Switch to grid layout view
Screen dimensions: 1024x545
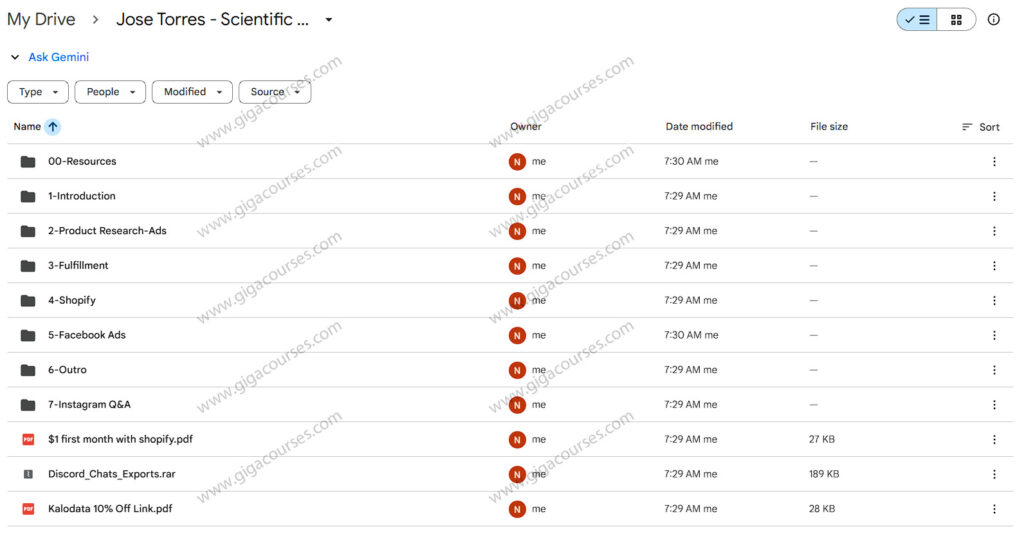[x=956, y=20]
